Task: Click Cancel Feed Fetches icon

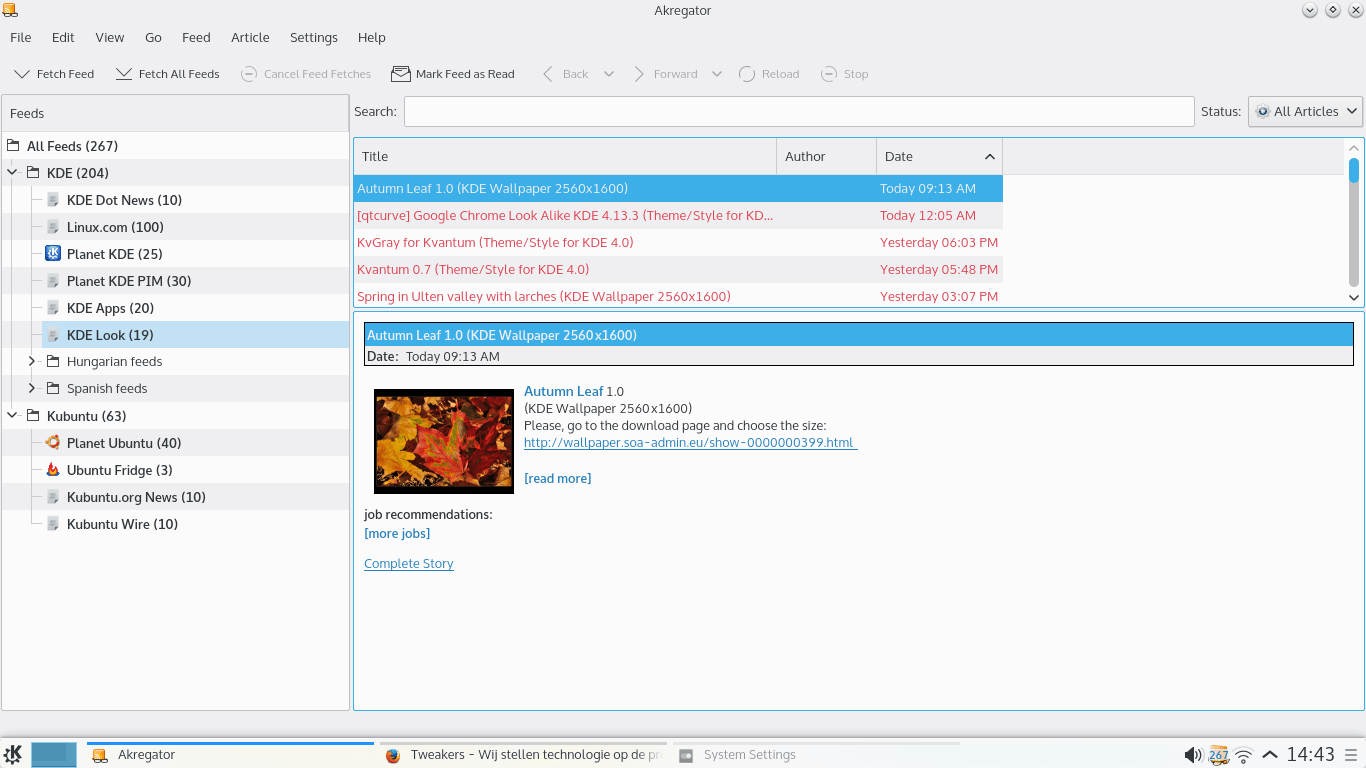Action: tap(249, 74)
